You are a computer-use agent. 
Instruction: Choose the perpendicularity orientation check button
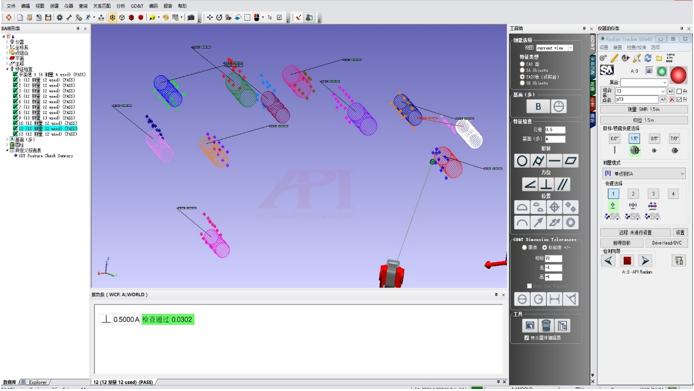coord(546,184)
